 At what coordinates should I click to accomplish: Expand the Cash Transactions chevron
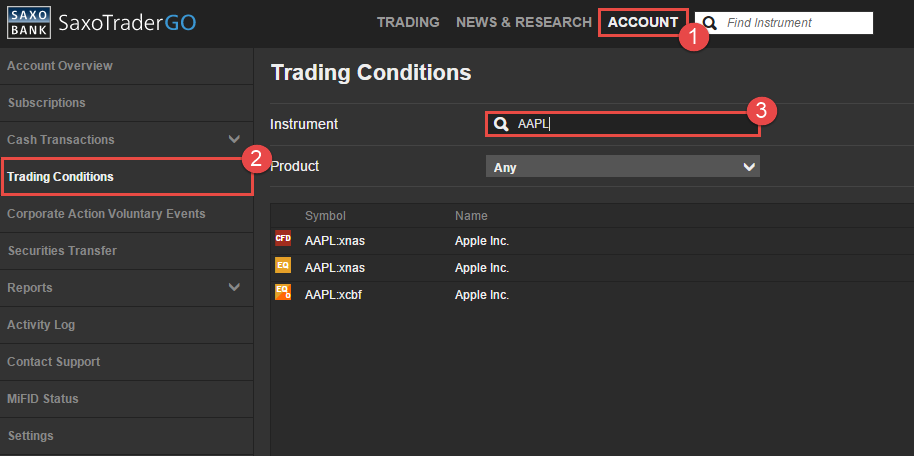click(234, 139)
